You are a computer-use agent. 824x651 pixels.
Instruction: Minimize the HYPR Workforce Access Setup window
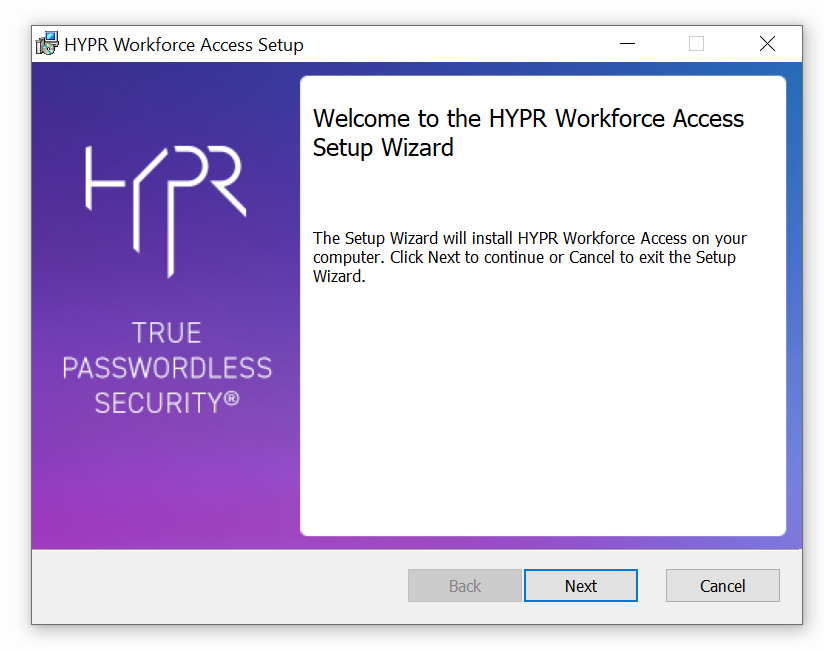click(x=627, y=44)
